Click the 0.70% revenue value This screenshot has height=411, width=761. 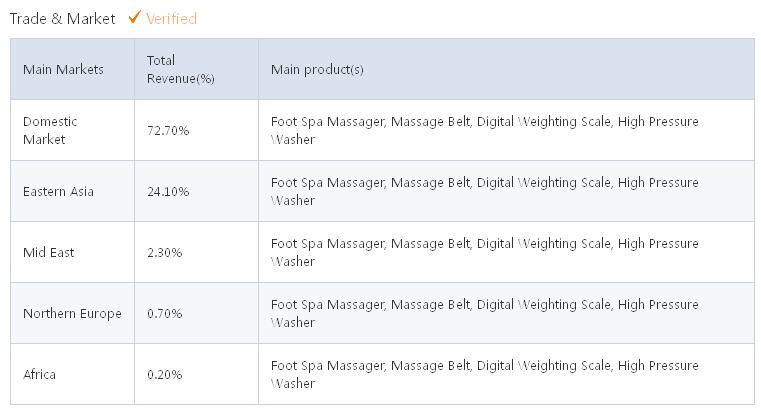(x=165, y=313)
